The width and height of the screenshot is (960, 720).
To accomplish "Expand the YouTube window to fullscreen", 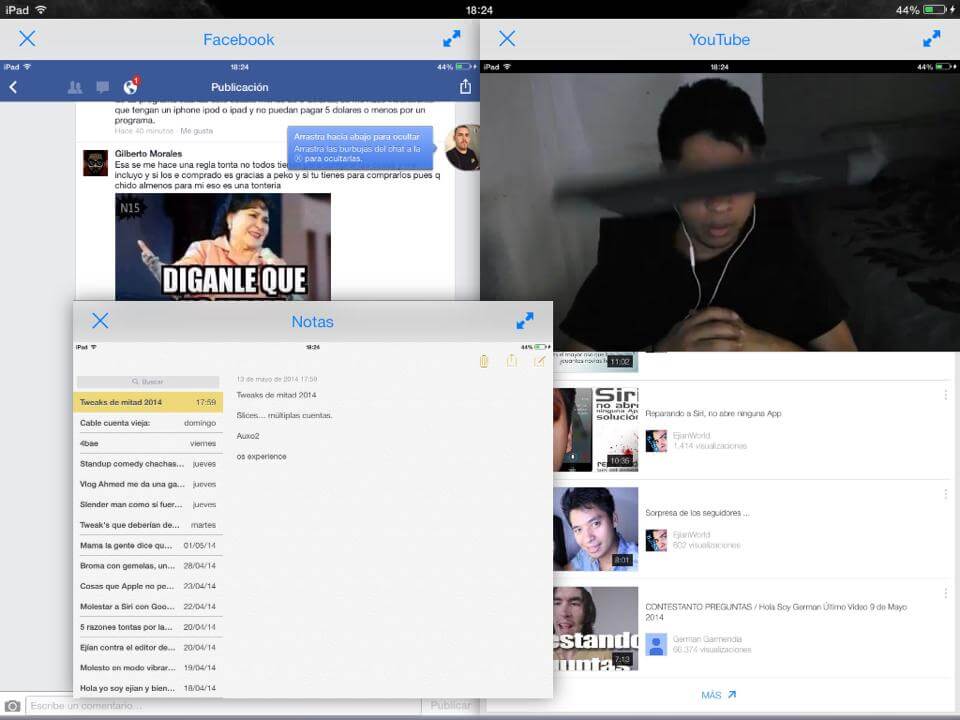I will pyautogui.click(x=931, y=39).
